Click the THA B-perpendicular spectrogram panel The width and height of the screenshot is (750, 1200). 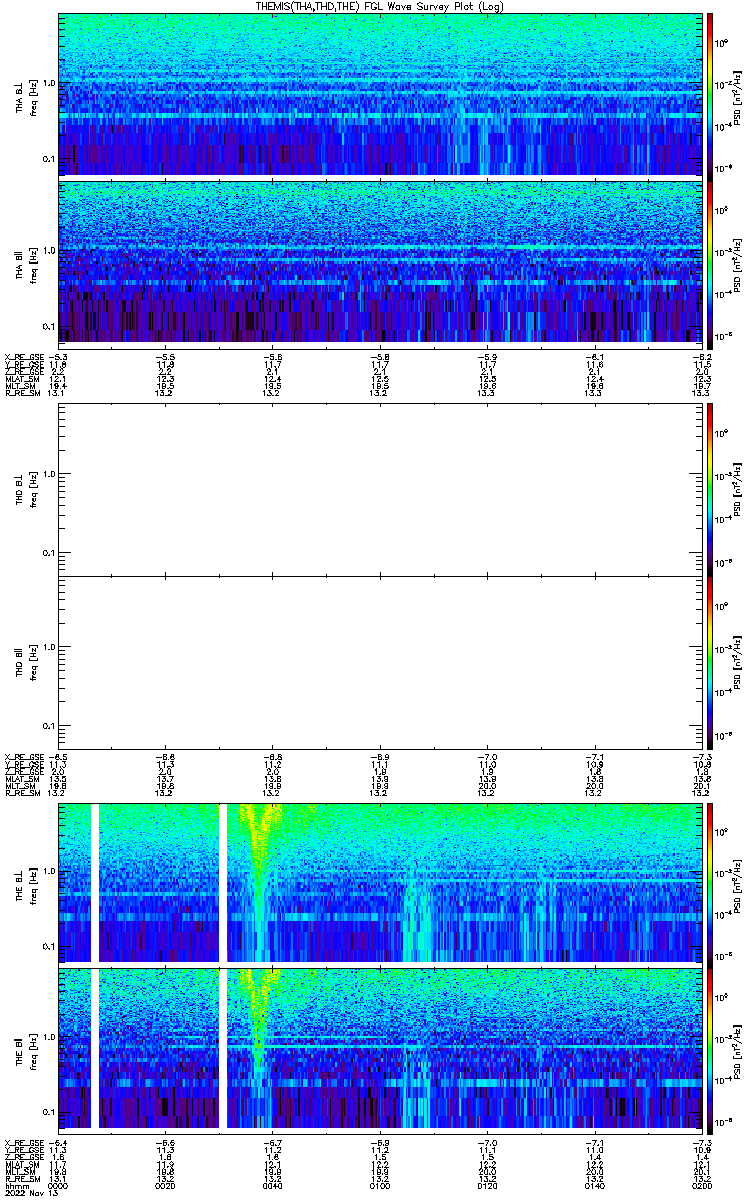pyautogui.click(x=380, y=94)
